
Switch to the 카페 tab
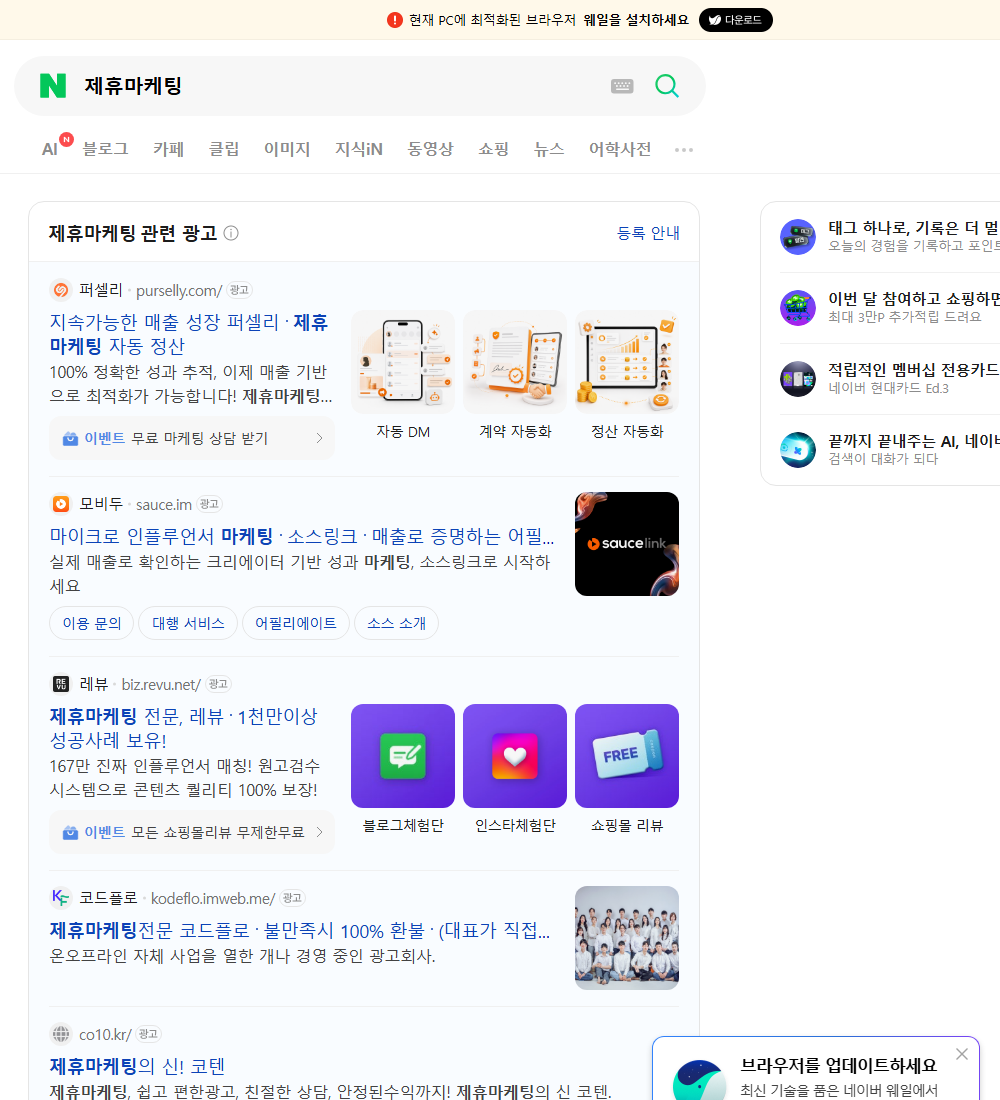pos(168,149)
